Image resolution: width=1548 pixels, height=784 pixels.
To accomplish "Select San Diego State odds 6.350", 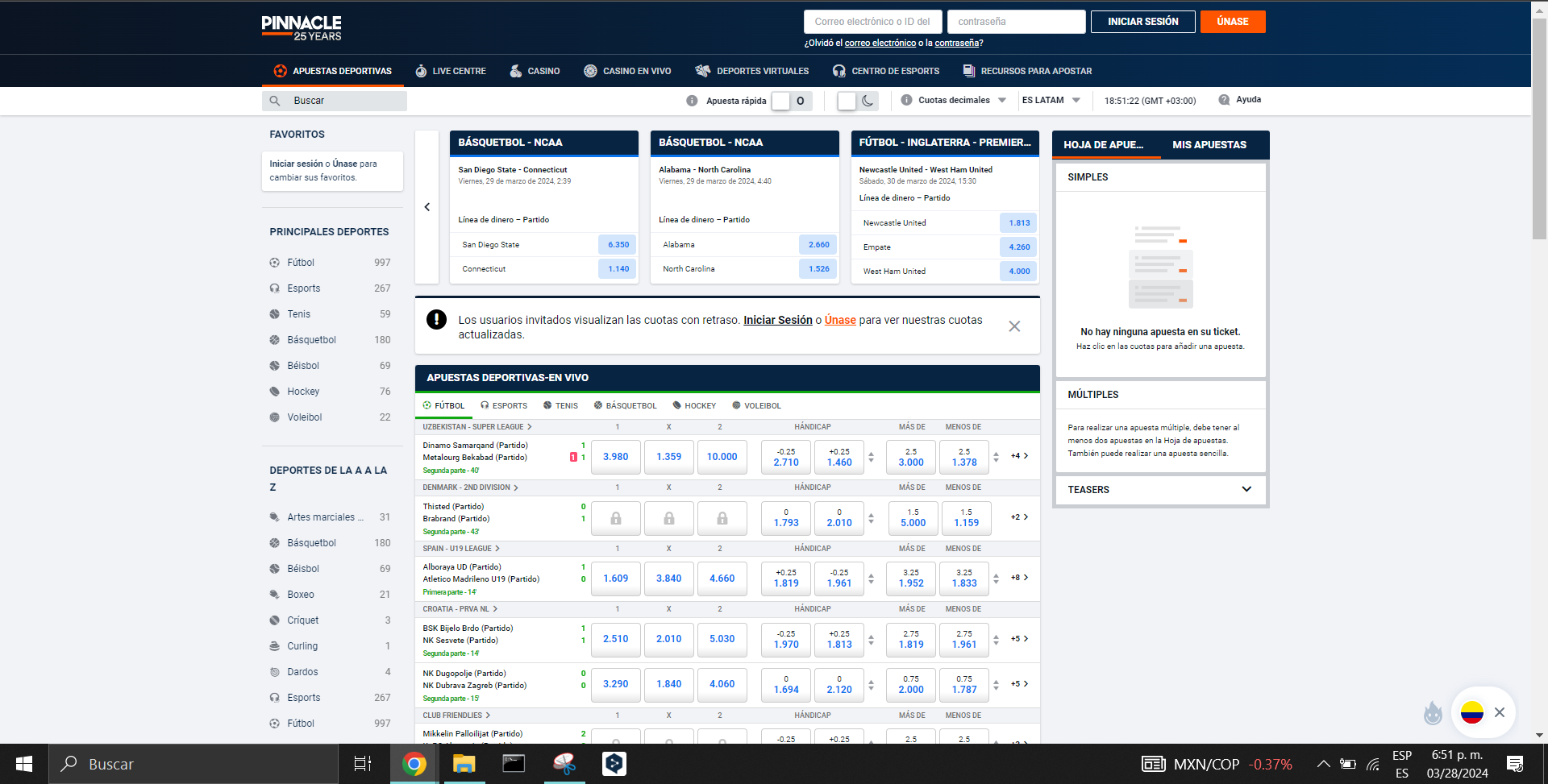I will pyautogui.click(x=618, y=244).
